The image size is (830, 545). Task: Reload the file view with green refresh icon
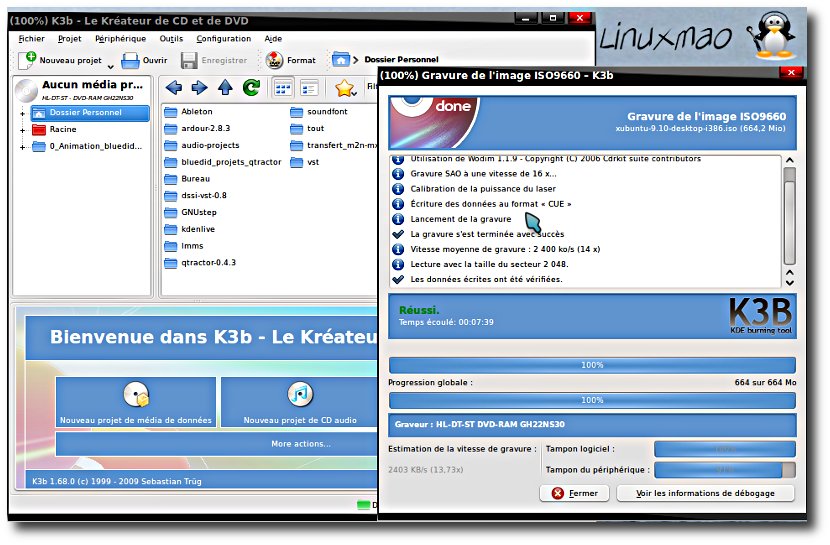pos(251,87)
